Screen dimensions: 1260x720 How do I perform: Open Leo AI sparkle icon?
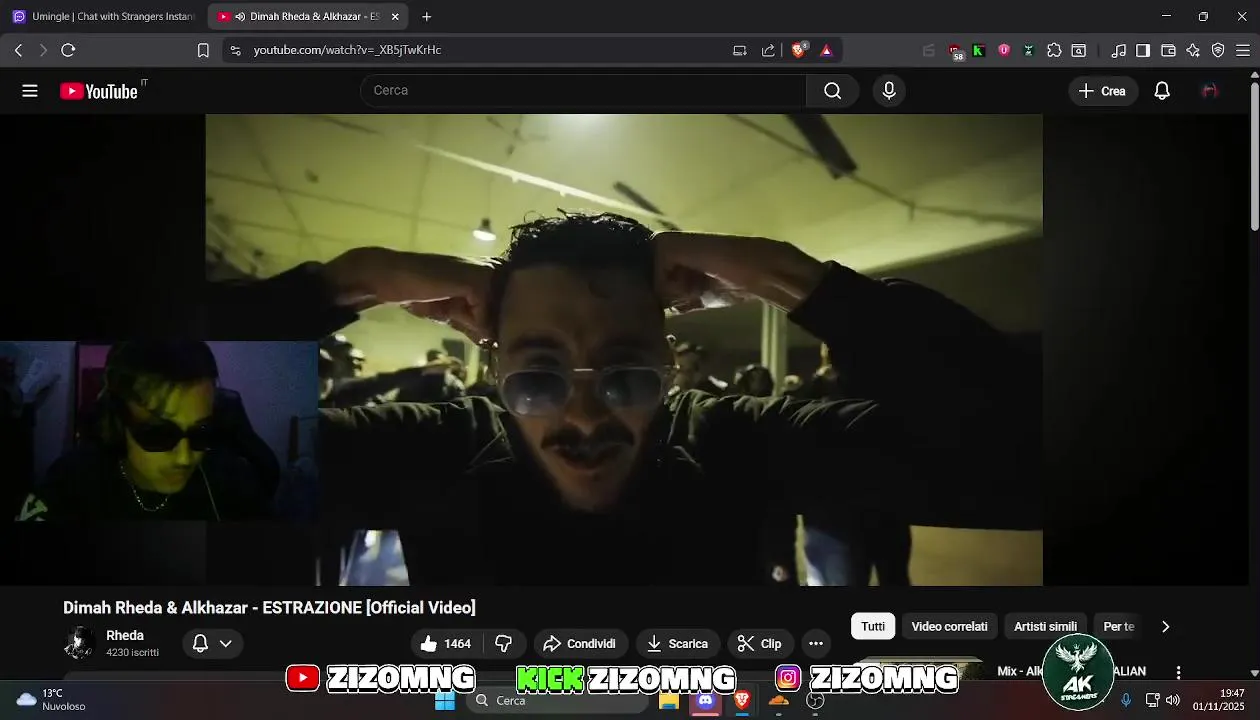(1193, 50)
